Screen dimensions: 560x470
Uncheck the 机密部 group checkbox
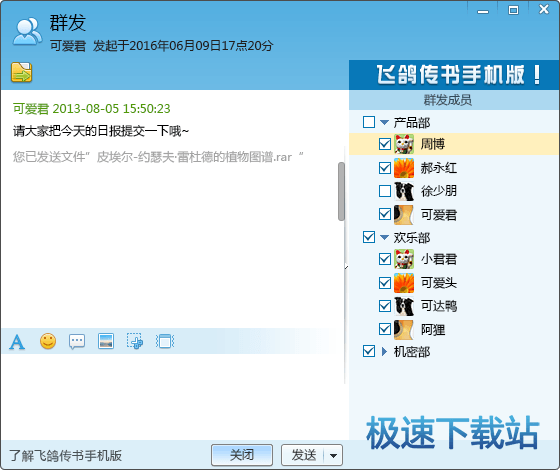pos(369,351)
